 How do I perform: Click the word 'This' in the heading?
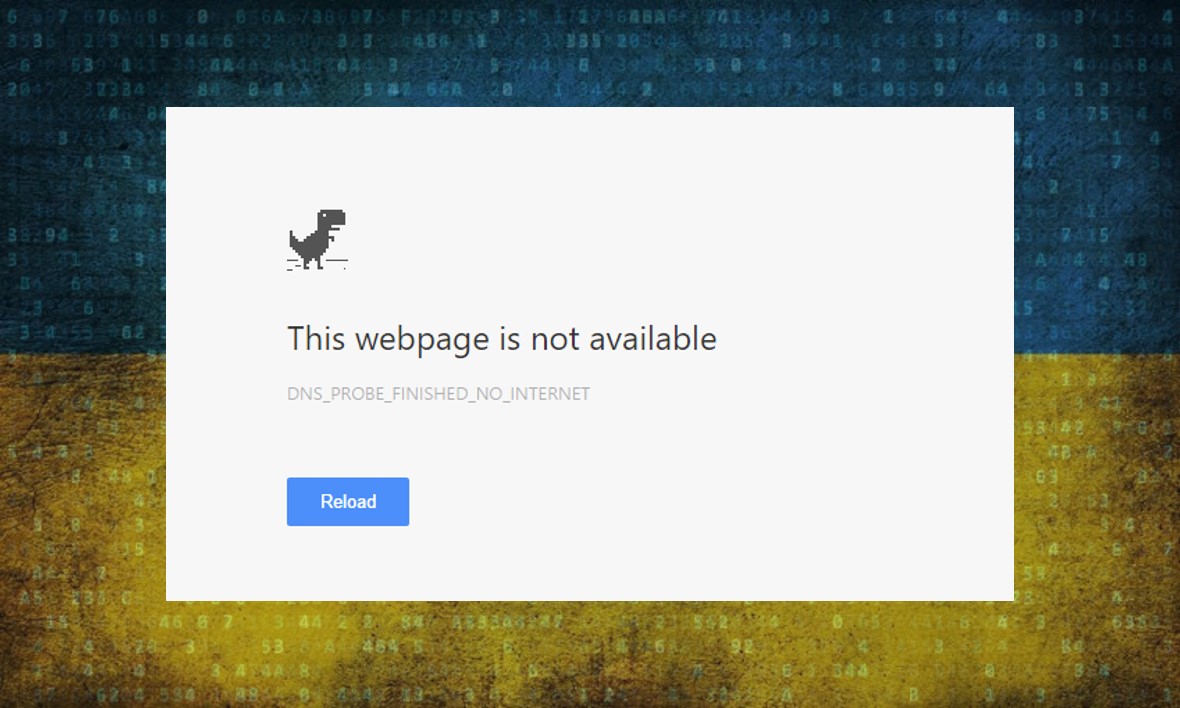[316, 338]
